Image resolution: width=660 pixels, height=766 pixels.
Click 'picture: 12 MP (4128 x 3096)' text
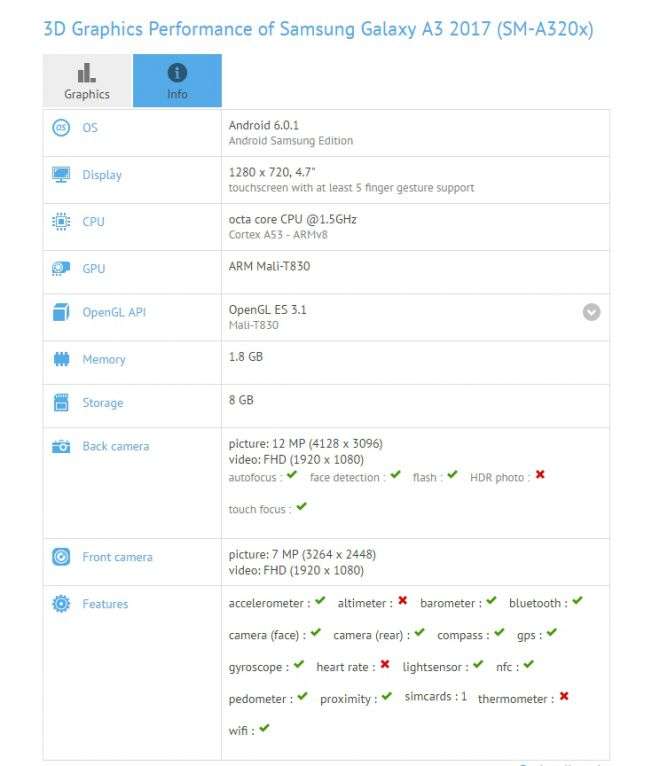coord(306,444)
